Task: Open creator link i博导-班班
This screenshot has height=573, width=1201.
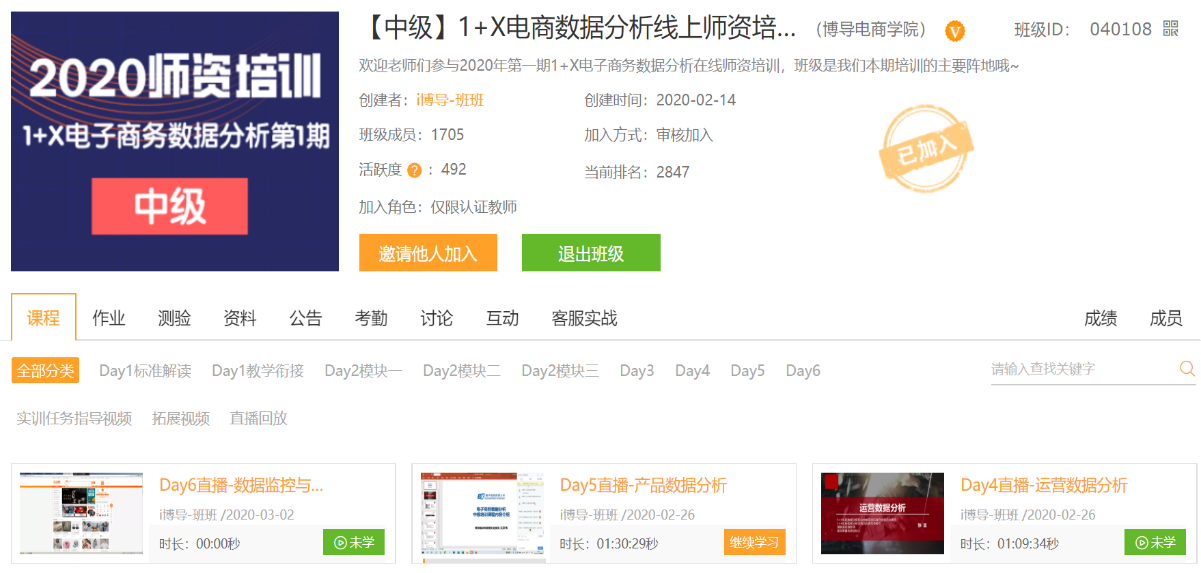Action: click(x=450, y=100)
